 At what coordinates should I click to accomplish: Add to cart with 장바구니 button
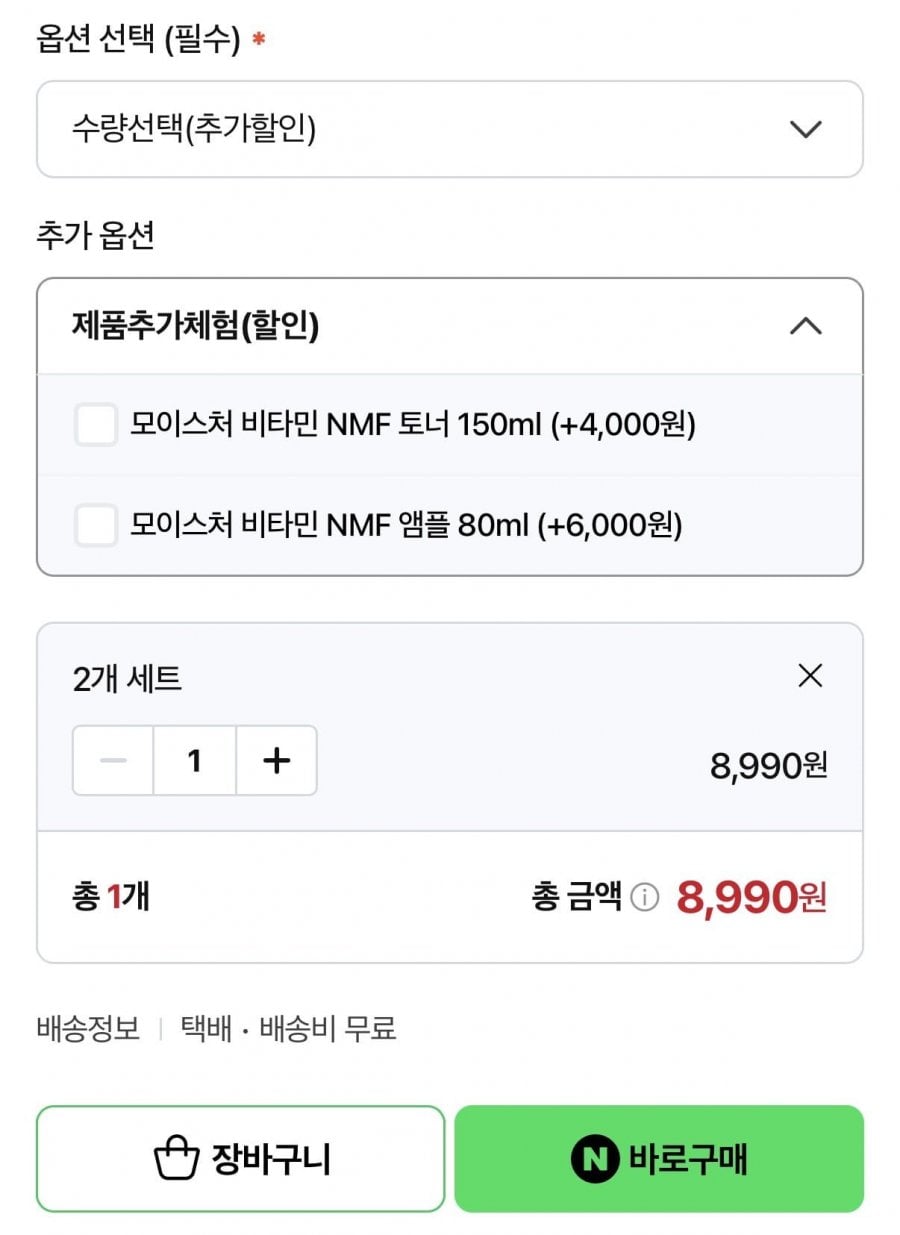coord(240,1159)
